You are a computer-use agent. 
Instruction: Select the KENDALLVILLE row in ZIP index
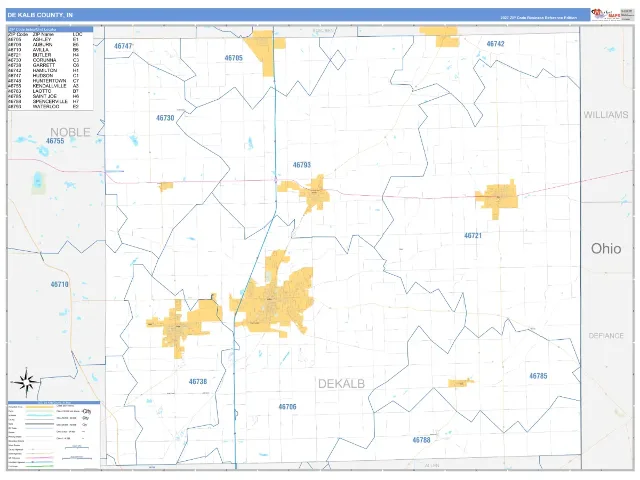point(44,86)
